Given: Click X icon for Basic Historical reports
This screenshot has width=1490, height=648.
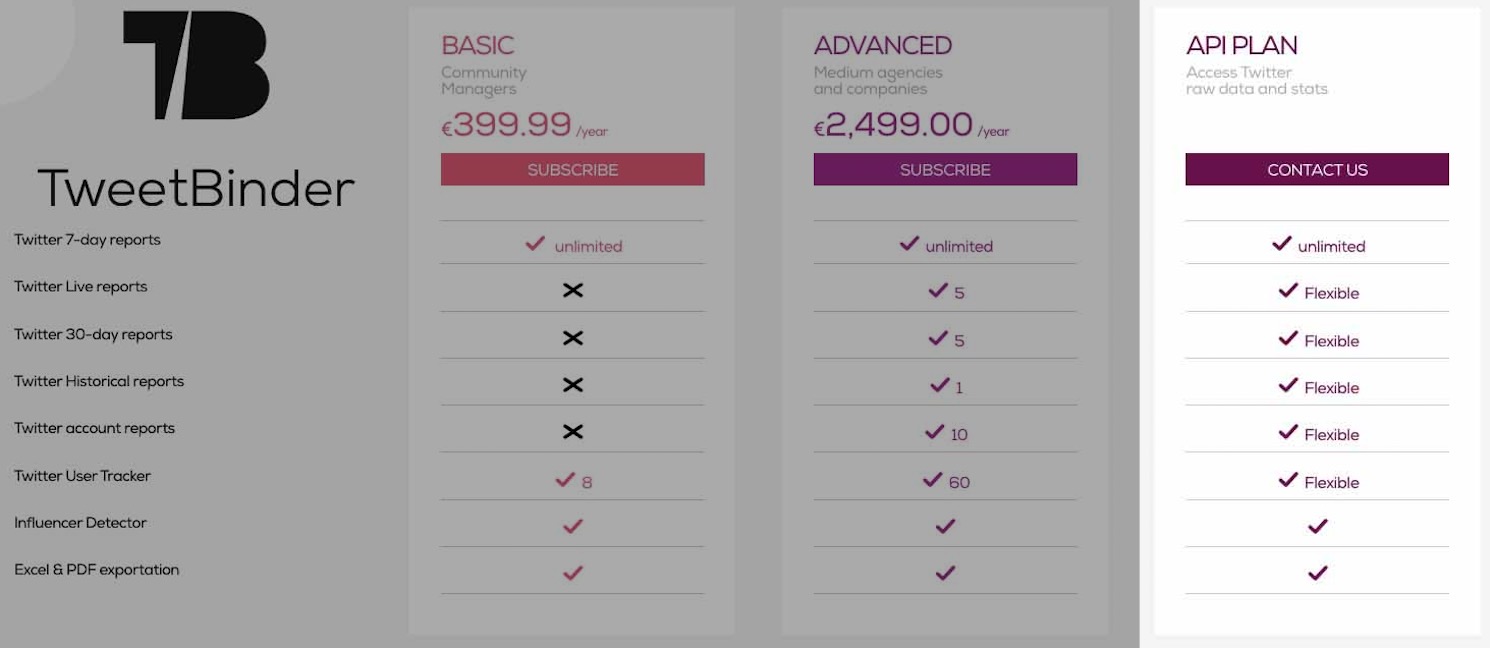Looking at the screenshot, I should (572, 385).
